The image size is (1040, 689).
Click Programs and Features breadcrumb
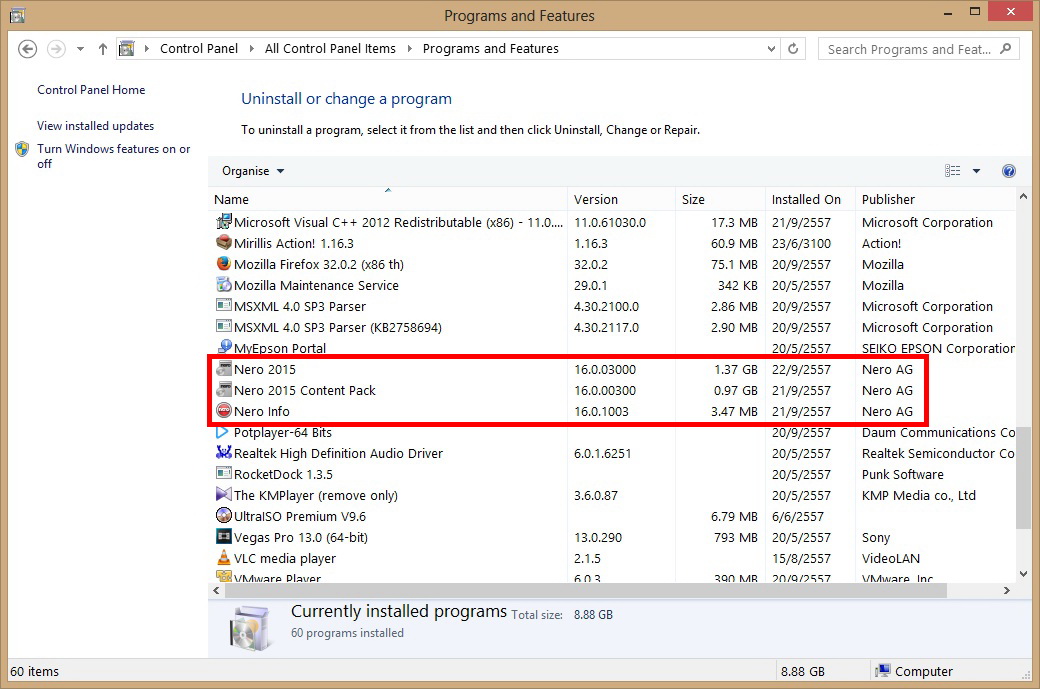(x=490, y=48)
